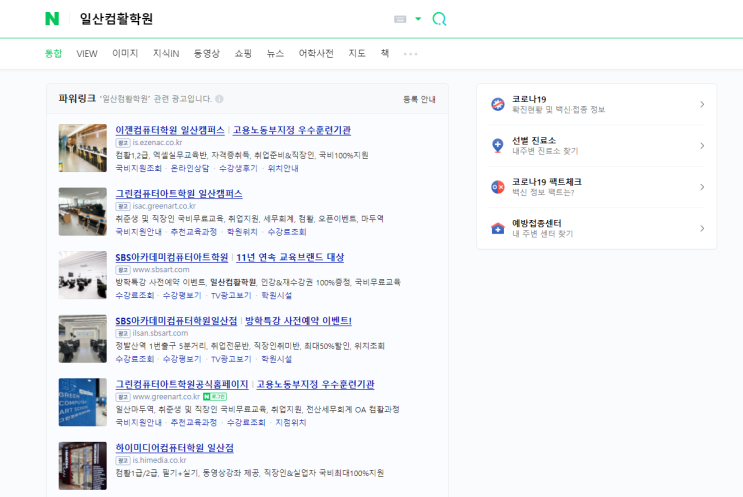743x497 pixels.
Task: Open 확진현황 및 백신·접종 정보 text
Action: coord(558,109)
